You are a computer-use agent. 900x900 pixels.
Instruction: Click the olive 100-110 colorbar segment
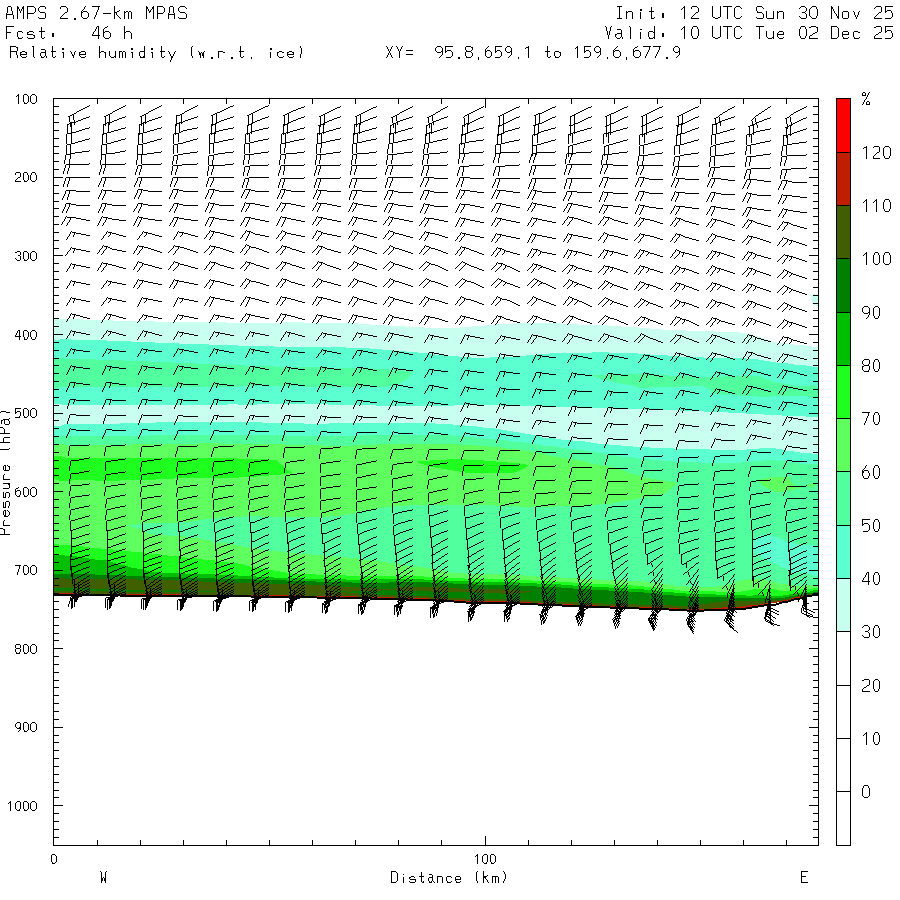pyautogui.click(x=843, y=232)
